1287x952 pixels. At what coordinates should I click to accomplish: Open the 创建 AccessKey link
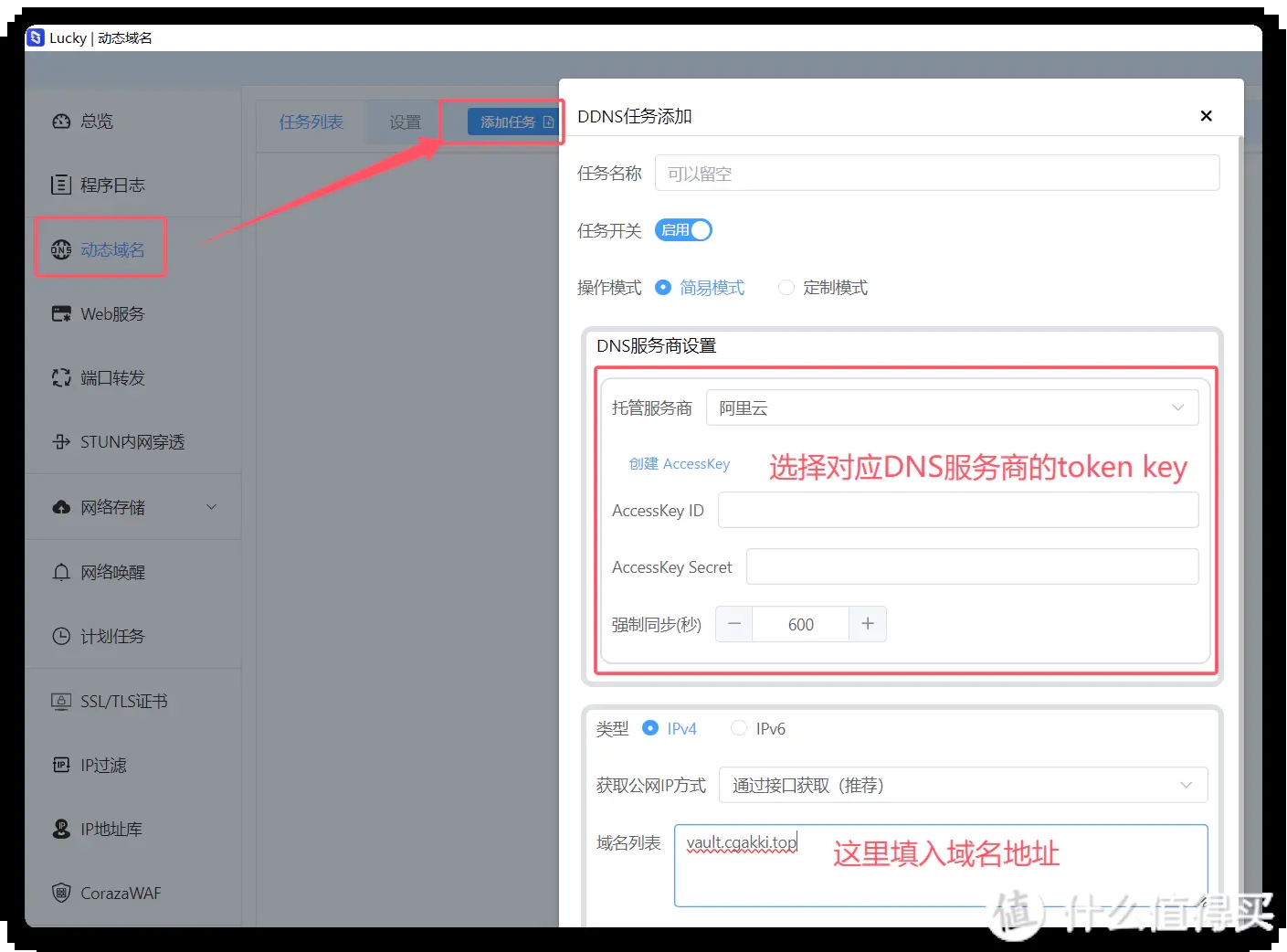point(680,464)
